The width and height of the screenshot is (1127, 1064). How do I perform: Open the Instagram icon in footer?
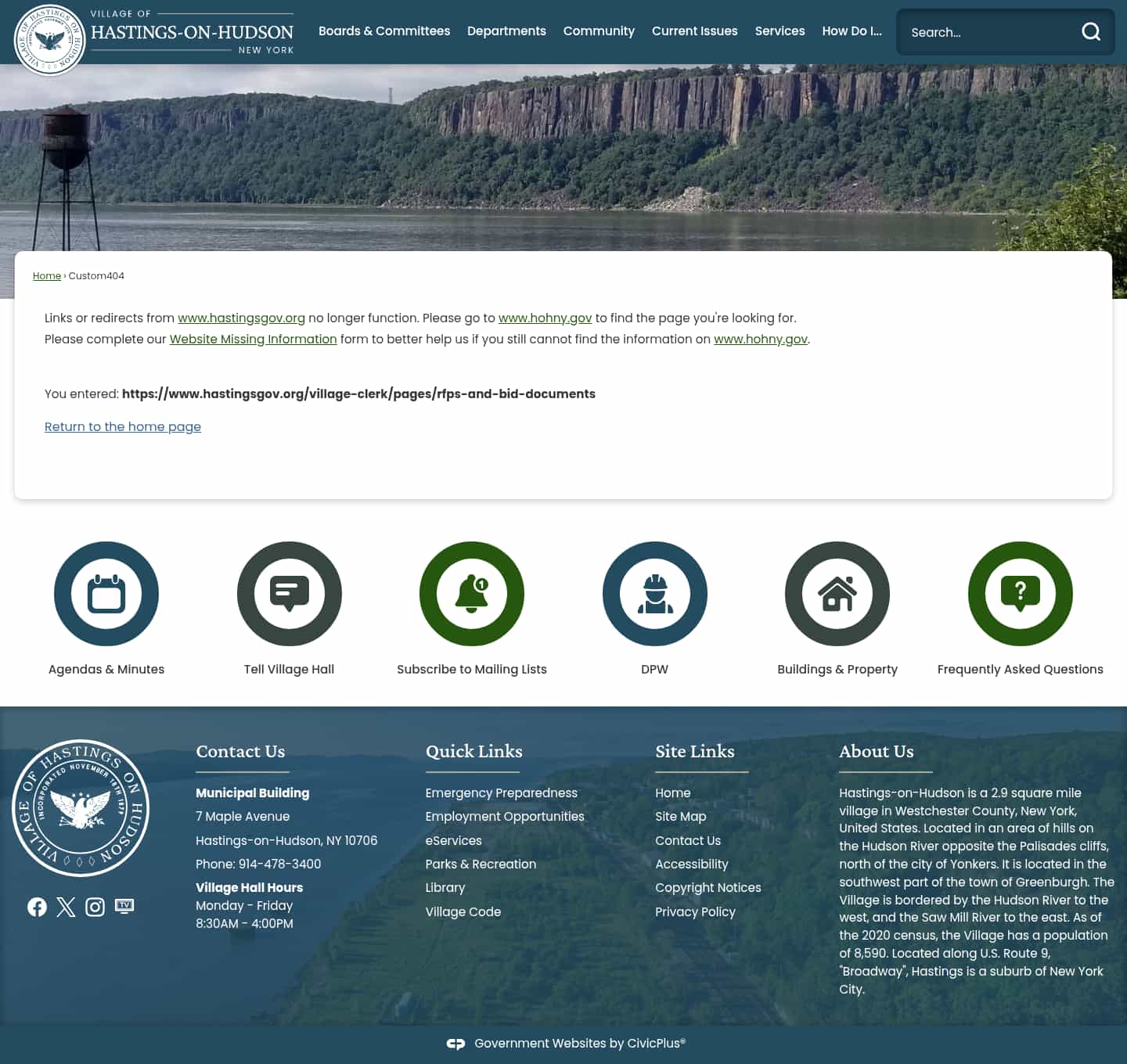point(95,907)
